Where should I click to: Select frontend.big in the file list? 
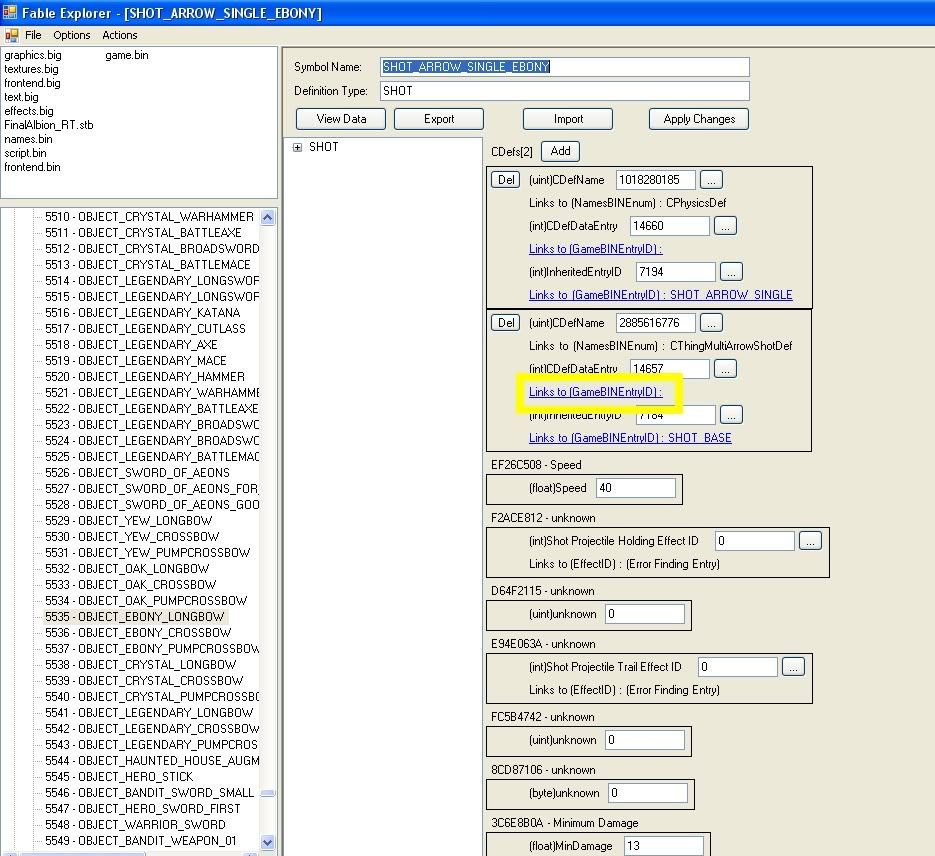32,83
